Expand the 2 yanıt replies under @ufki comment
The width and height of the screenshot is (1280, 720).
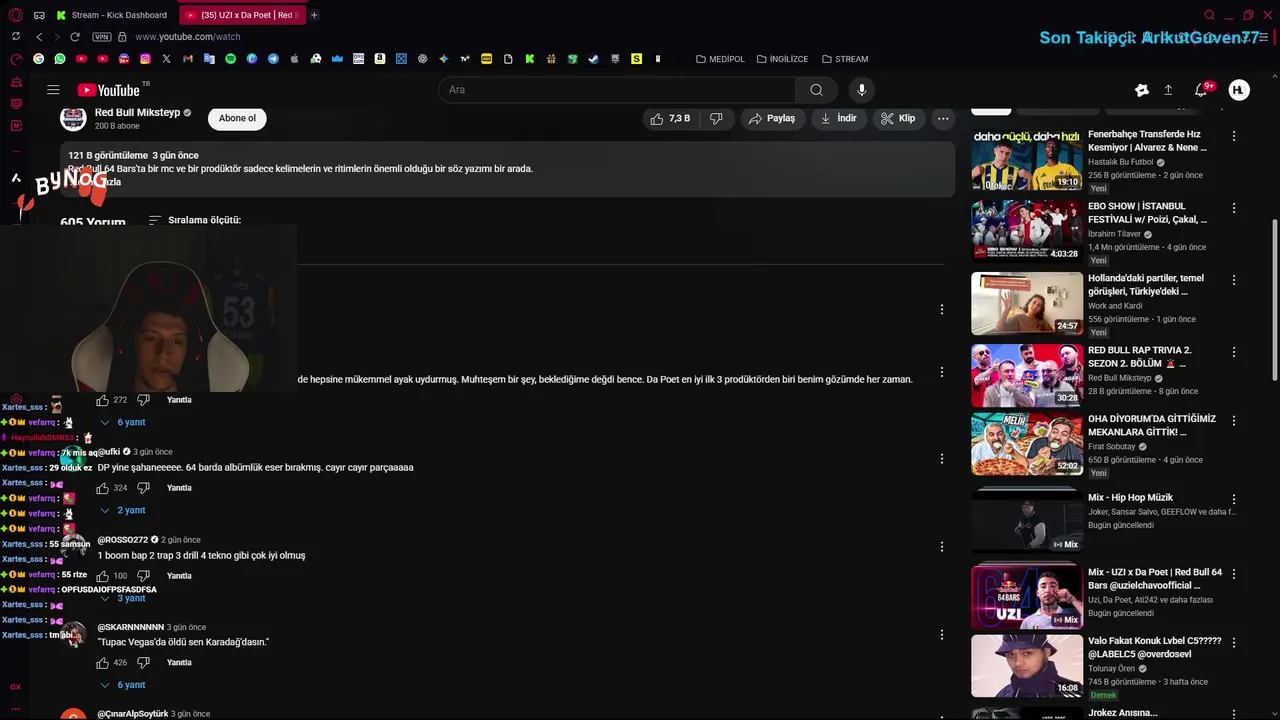point(123,510)
